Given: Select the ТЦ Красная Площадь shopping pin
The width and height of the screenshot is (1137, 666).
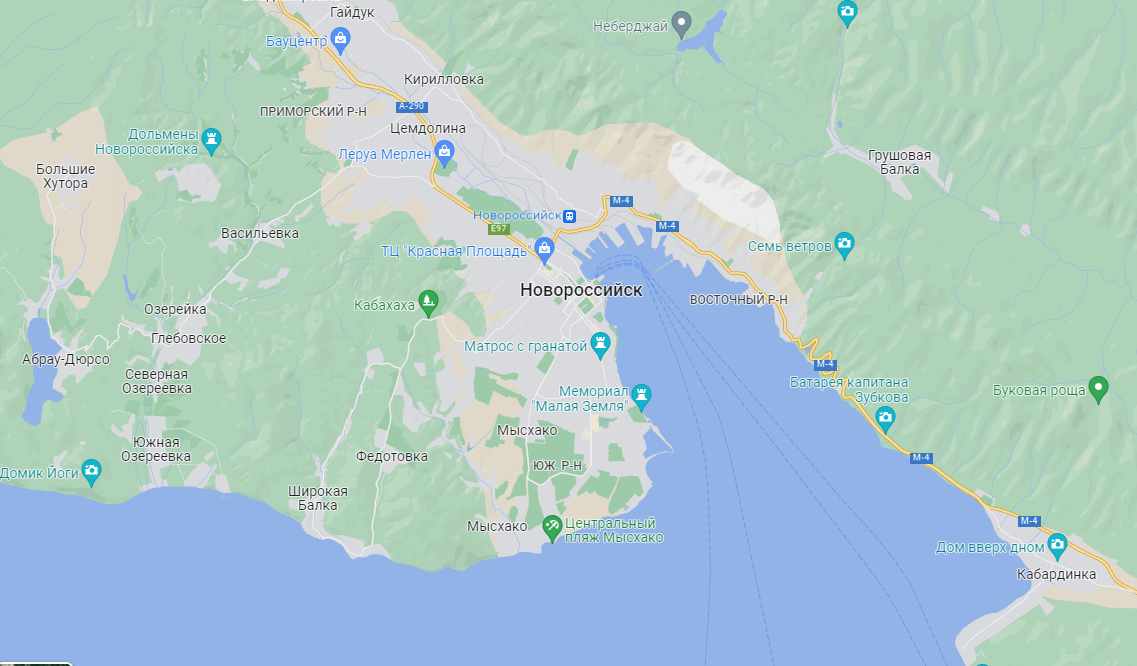Looking at the screenshot, I should (545, 250).
